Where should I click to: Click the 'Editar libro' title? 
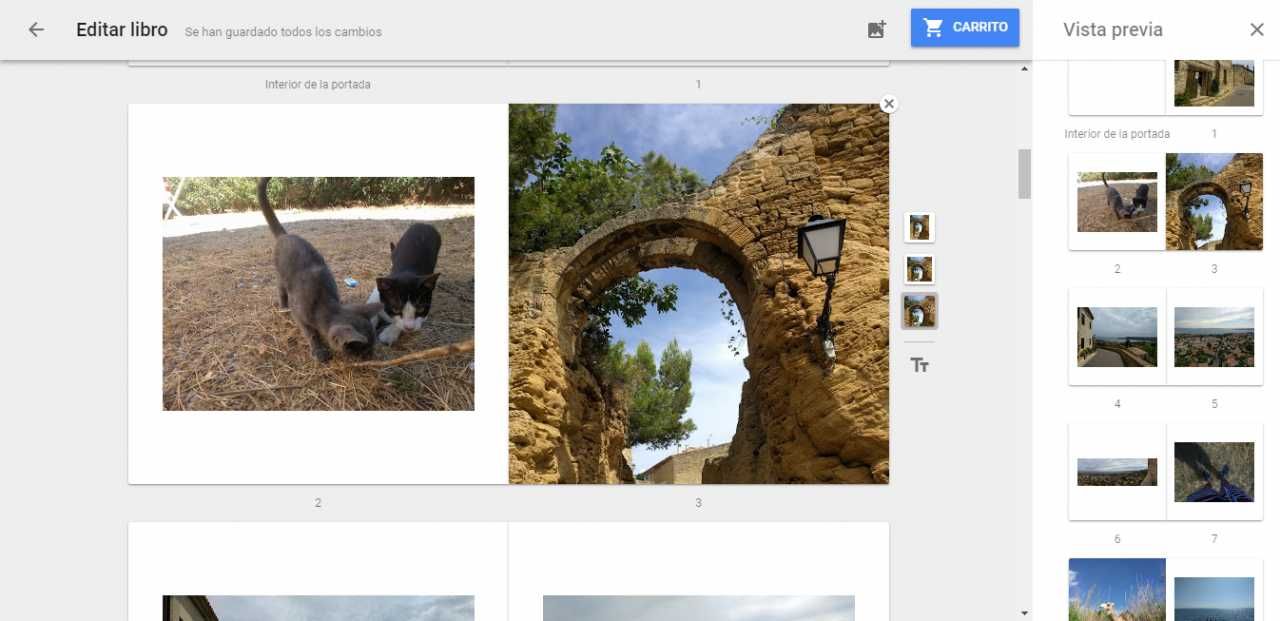(122, 30)
